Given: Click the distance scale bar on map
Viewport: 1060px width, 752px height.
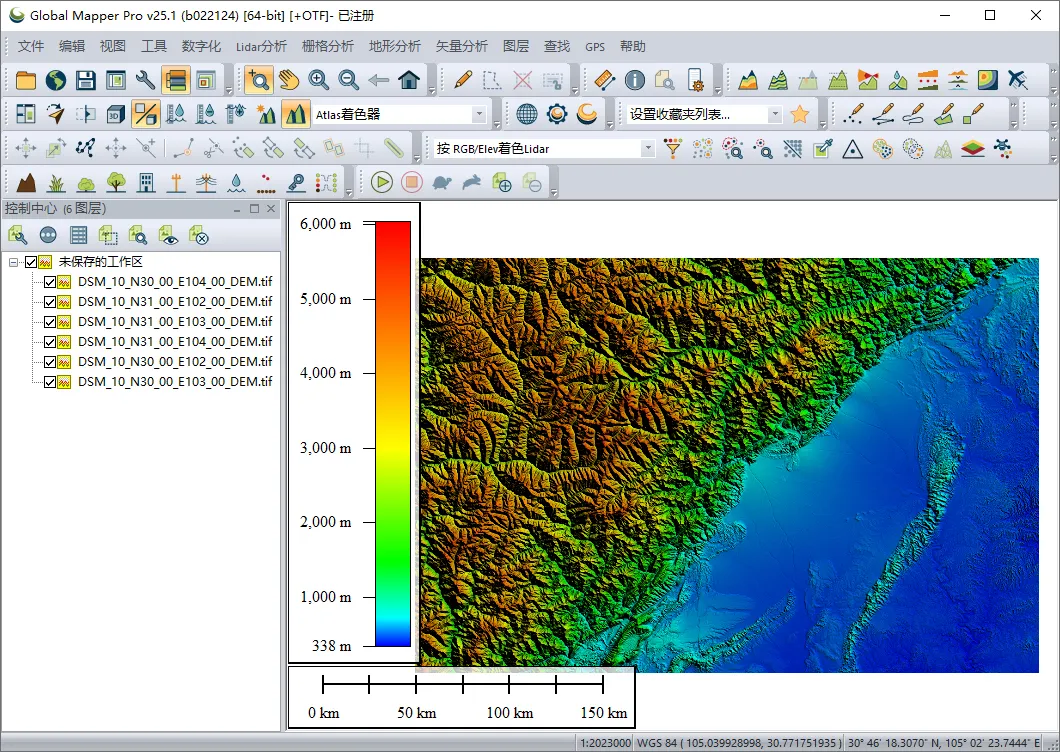Looking at the screenshot, I should pyautogui.click(x=462, y=685).
